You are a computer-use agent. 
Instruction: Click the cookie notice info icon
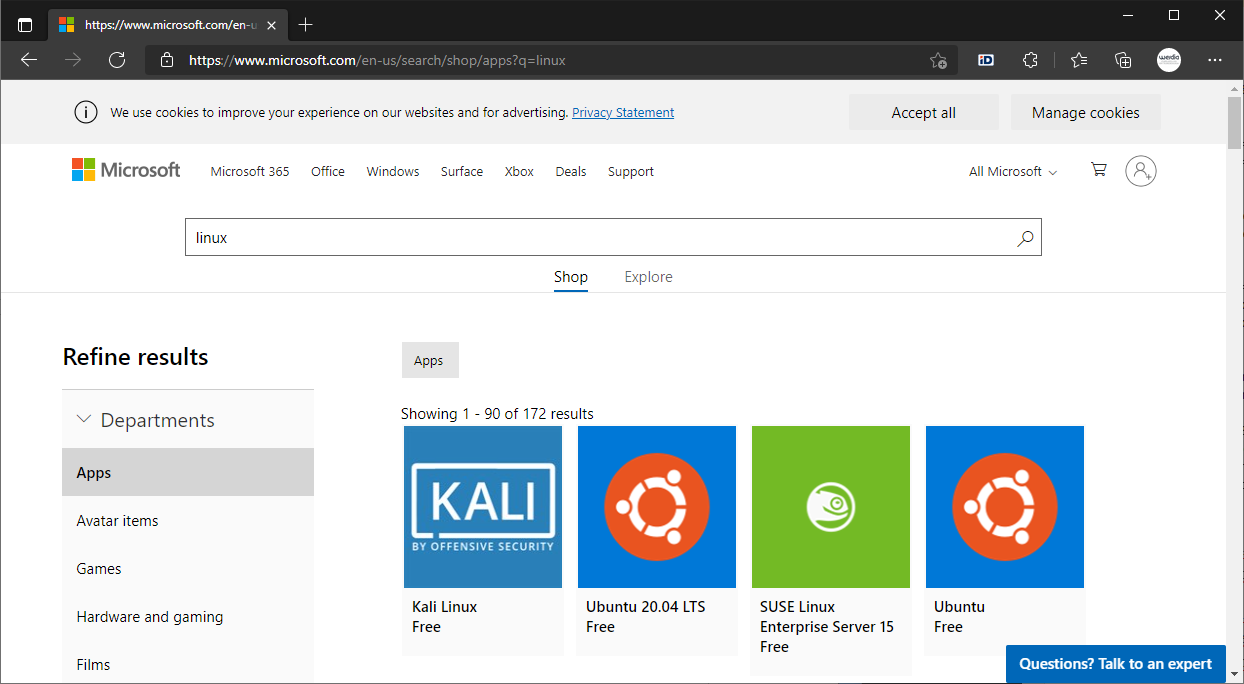pyautogui.click(x=86, y=112)
